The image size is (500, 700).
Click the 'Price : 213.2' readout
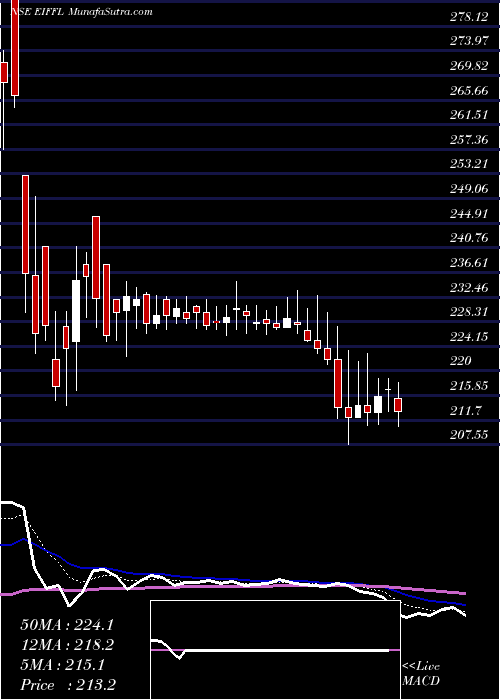pos(68,685)
